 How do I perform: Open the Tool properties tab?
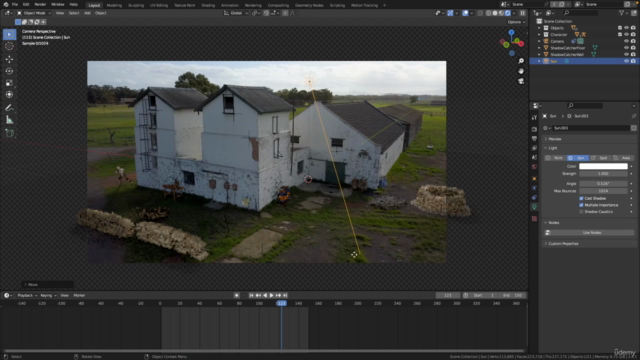click(x=534, y=117)
